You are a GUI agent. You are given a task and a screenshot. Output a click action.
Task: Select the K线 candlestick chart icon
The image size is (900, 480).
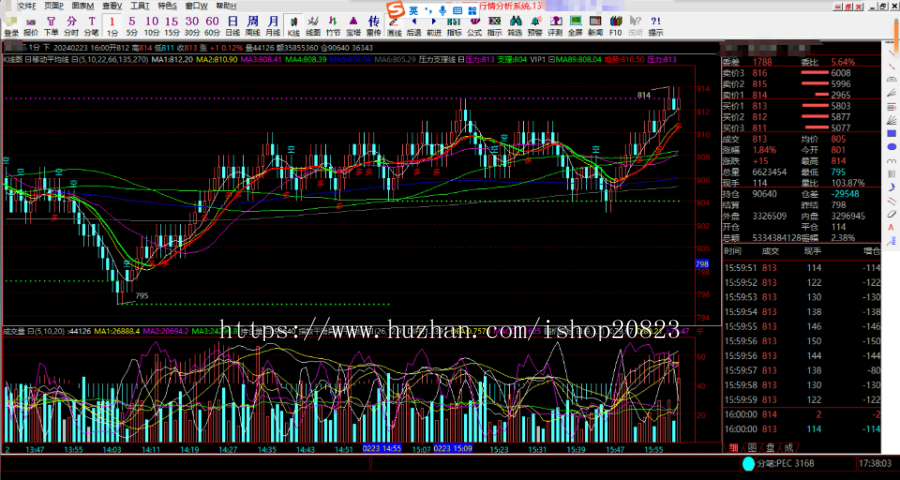[294, 26]
